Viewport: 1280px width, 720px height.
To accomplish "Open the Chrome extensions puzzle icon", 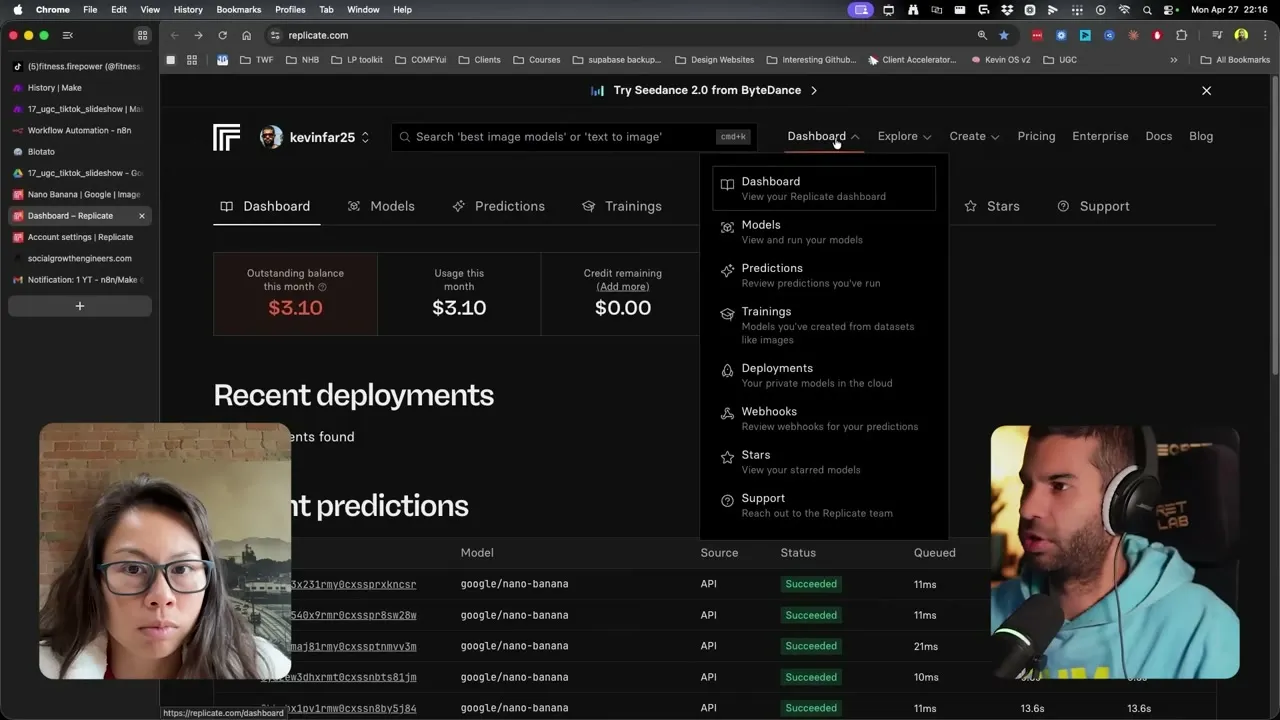I will point(1181,35).
